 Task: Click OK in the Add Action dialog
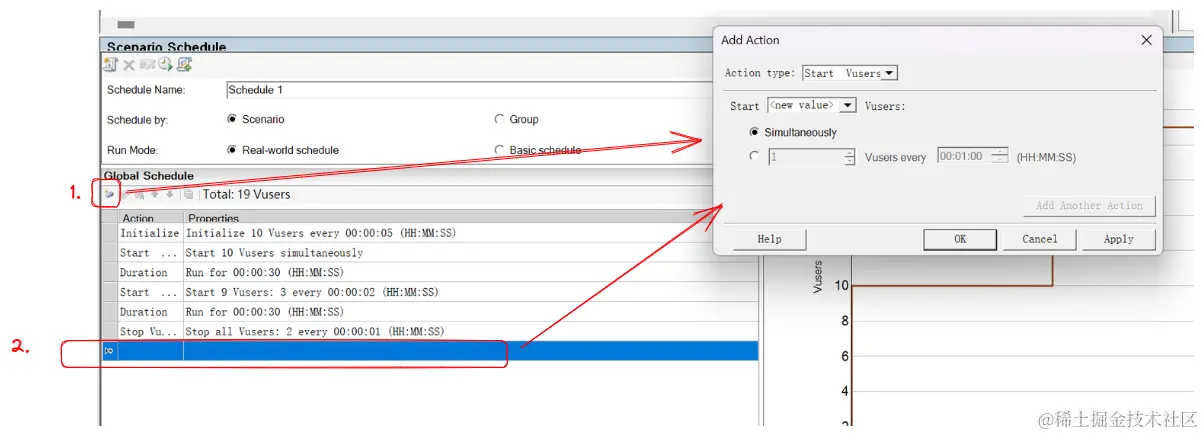(960, 239)
